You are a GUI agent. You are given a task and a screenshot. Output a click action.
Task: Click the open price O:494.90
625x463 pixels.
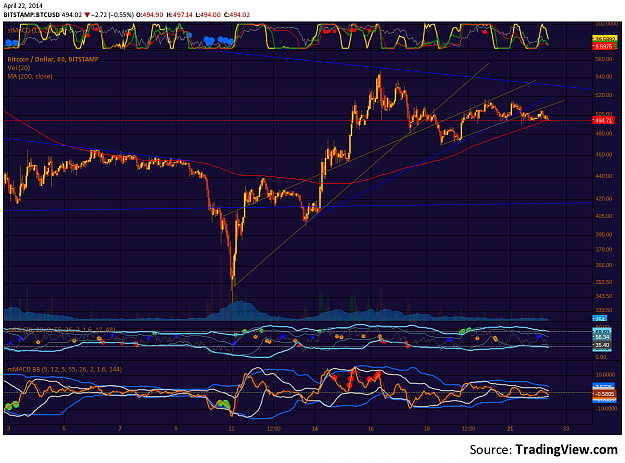tap(149, 15)
